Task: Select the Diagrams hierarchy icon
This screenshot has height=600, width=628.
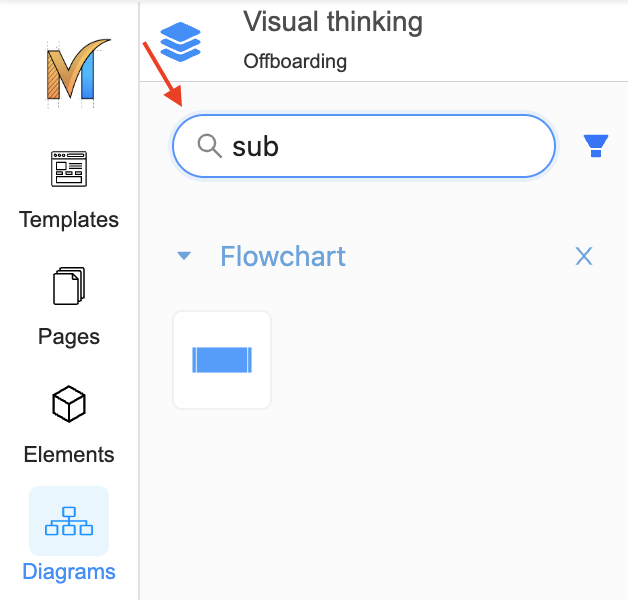Action: tap(69, 521)
